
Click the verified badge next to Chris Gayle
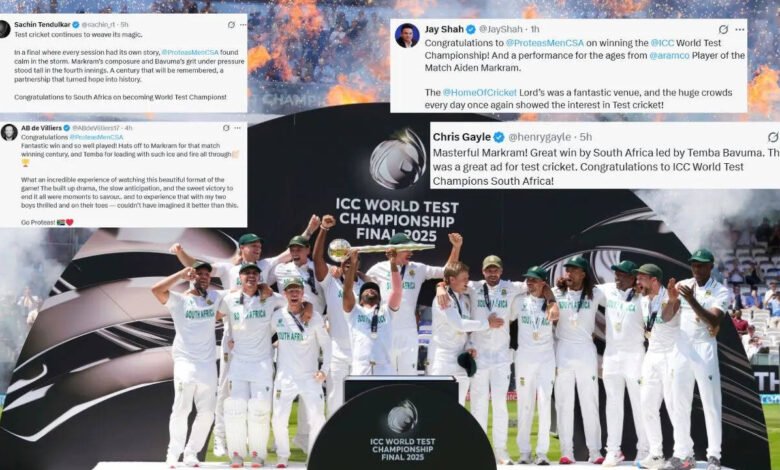tap(498, 137)
